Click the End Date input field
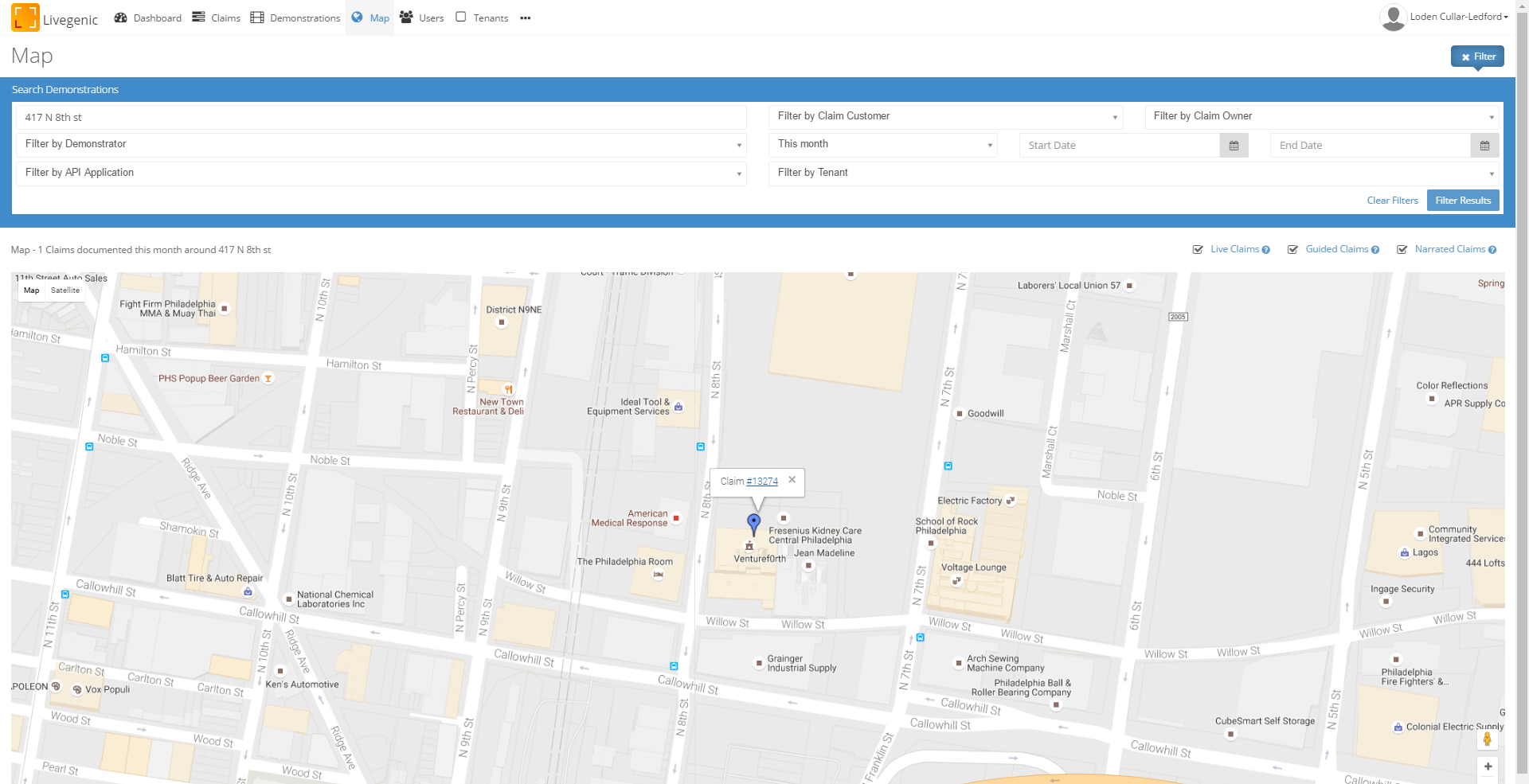 point(1371,145)
